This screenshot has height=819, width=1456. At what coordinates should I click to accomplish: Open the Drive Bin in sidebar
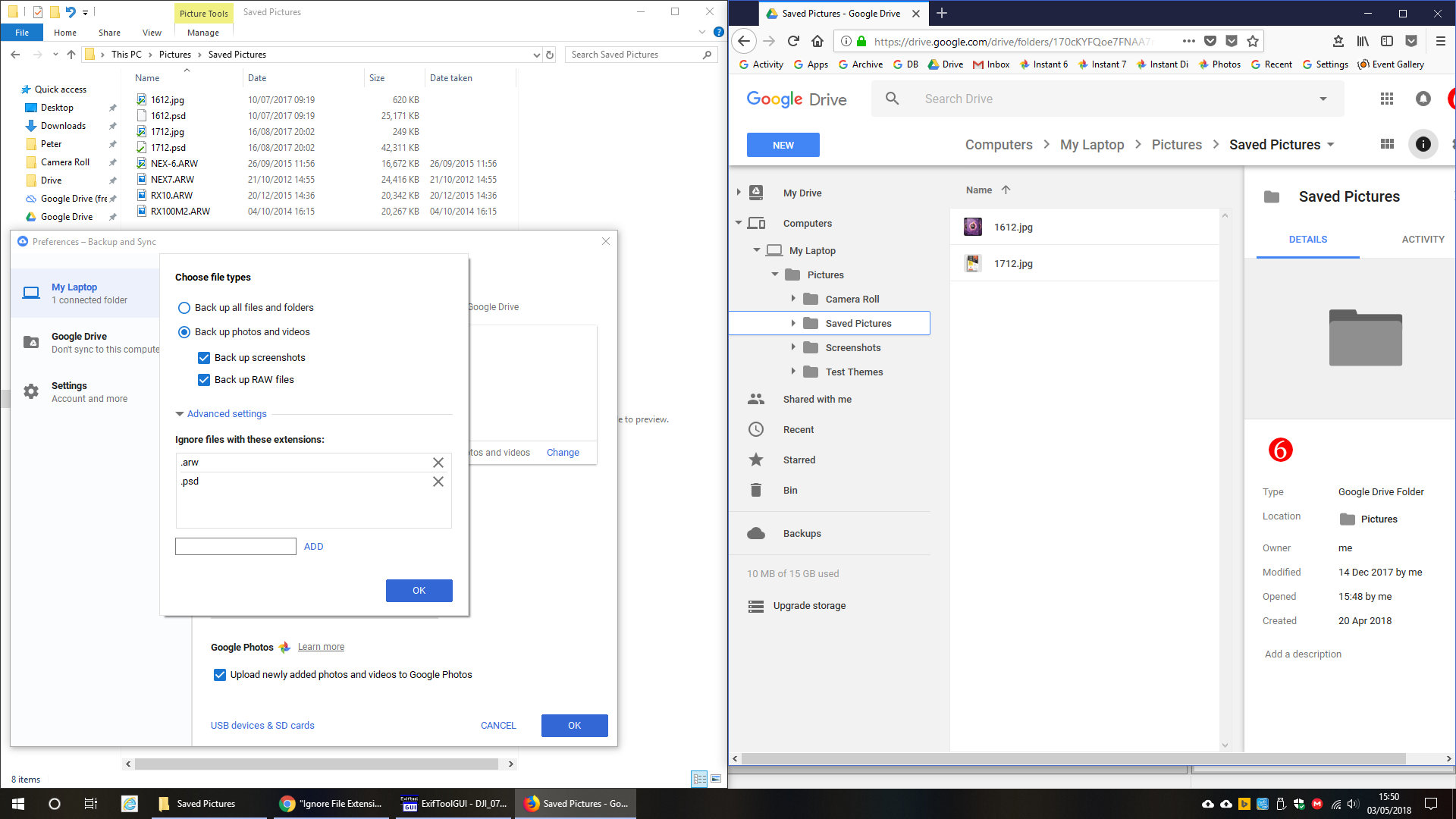789,490
